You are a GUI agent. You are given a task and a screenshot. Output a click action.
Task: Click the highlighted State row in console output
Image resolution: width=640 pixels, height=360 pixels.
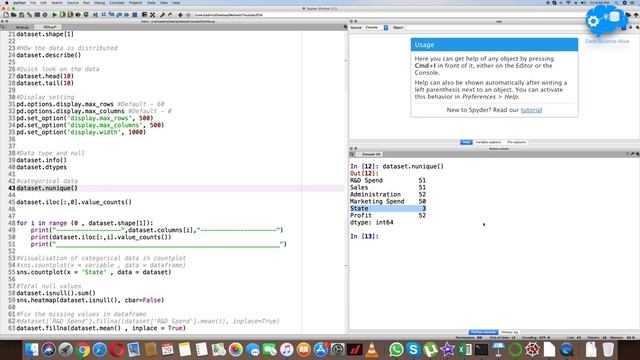pyautogui.click(x=388, y=209)
